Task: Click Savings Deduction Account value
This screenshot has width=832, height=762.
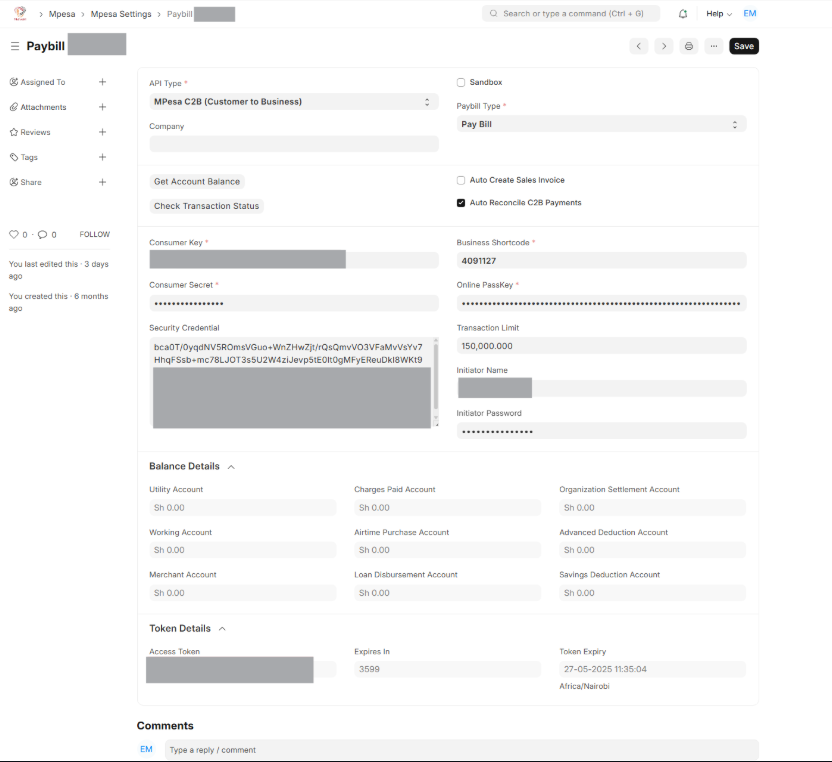Action: pos(652,593)
